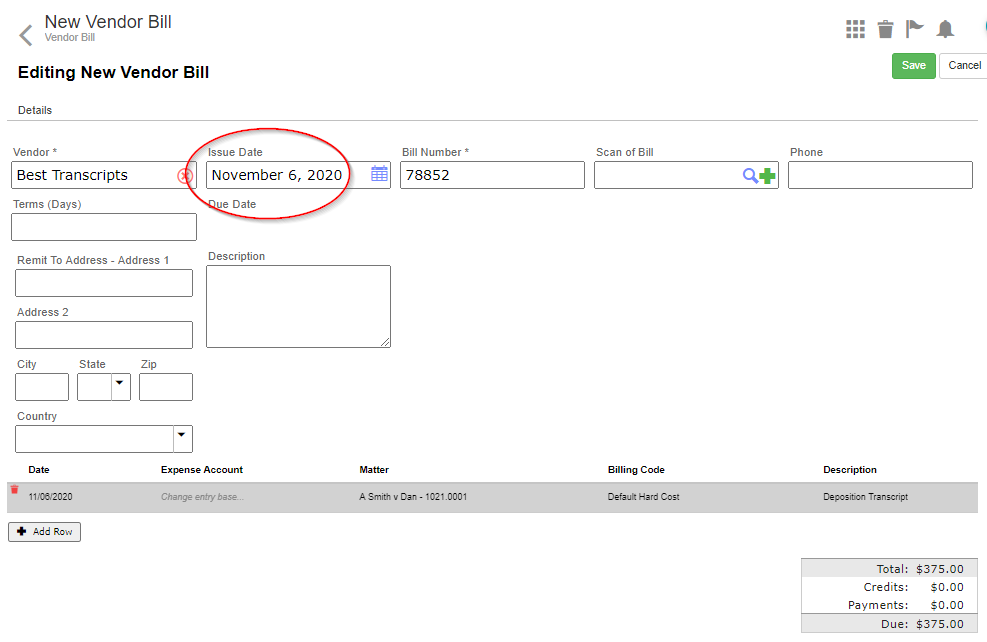Image resolution: width=987 pixels, height=642 pixels.
Task: Save the vendor bill
Action: point(913,65)
